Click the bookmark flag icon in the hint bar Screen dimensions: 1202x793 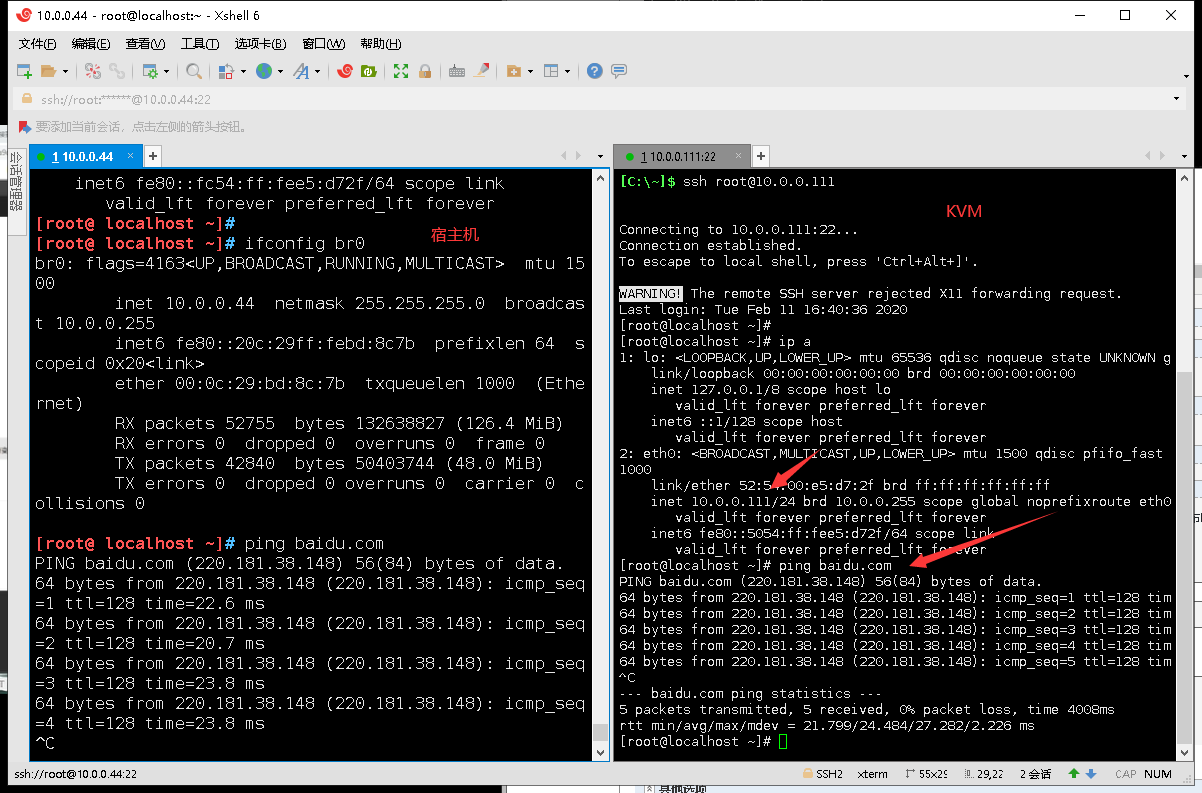pyautogui.click(x=25, y=127)
